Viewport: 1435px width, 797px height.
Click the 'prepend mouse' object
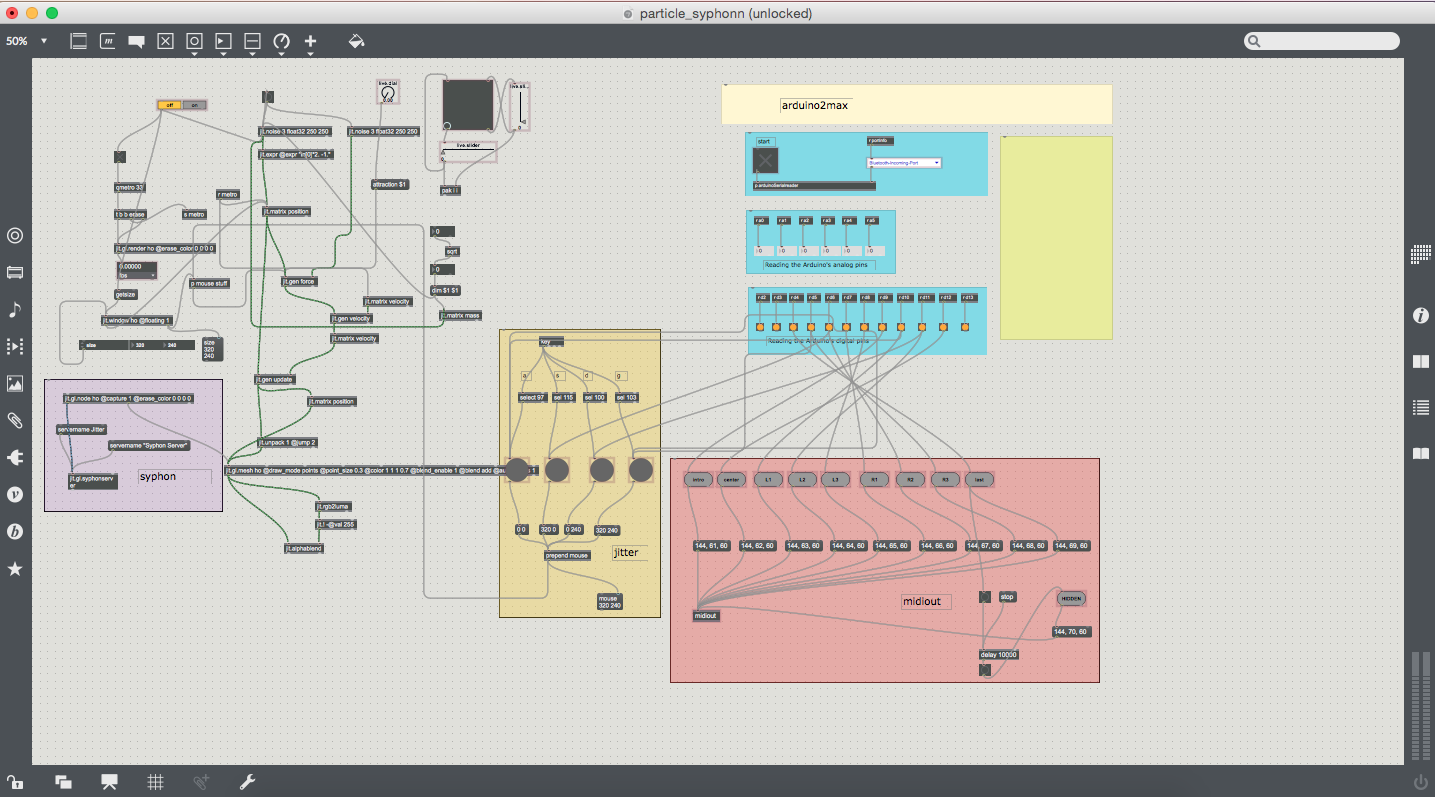(567, 555)
